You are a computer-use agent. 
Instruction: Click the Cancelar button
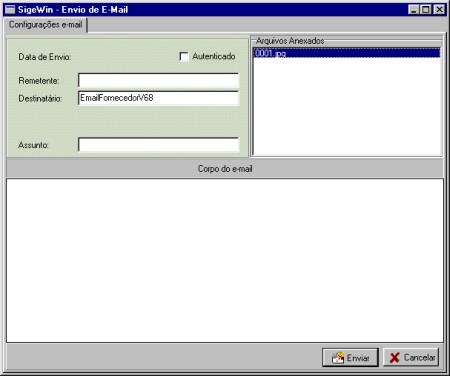[x=411, y=357]
